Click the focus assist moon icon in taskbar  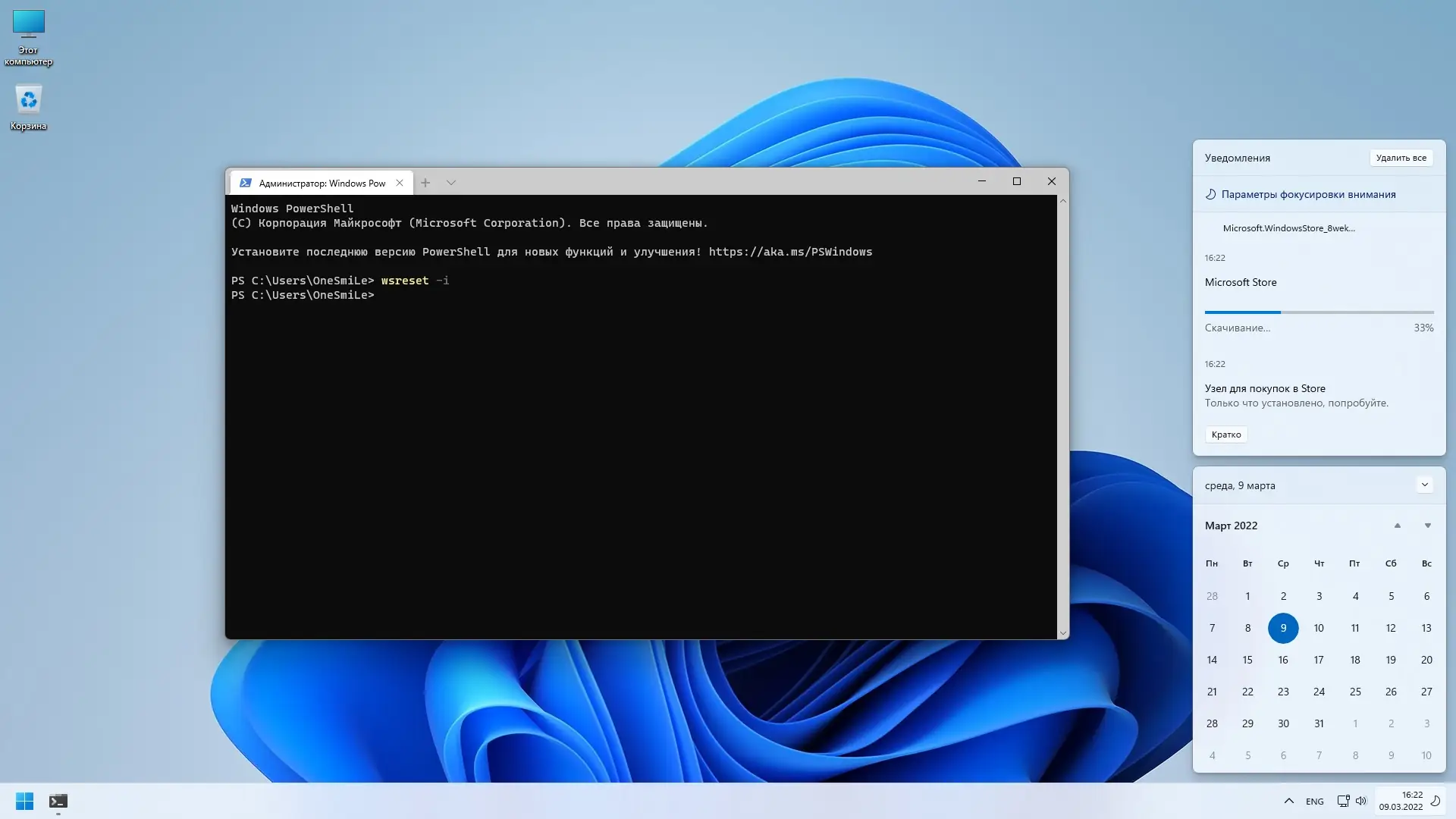(1436, 801)
